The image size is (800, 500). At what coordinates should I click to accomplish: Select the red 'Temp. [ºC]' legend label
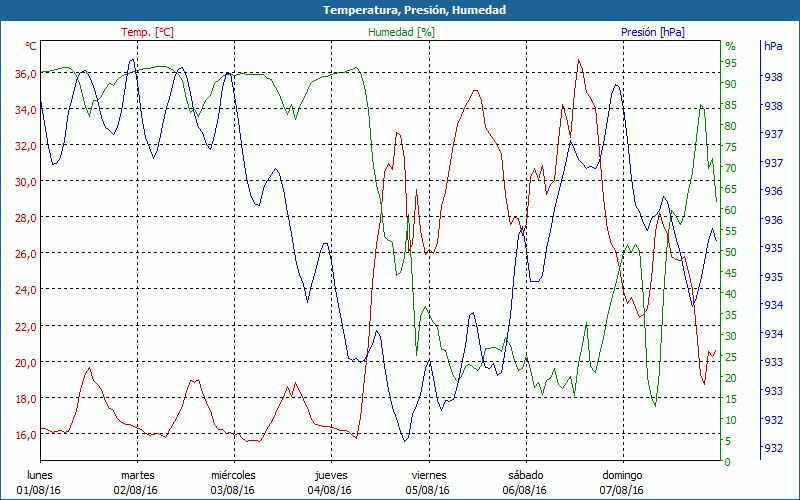pos(147,32)
